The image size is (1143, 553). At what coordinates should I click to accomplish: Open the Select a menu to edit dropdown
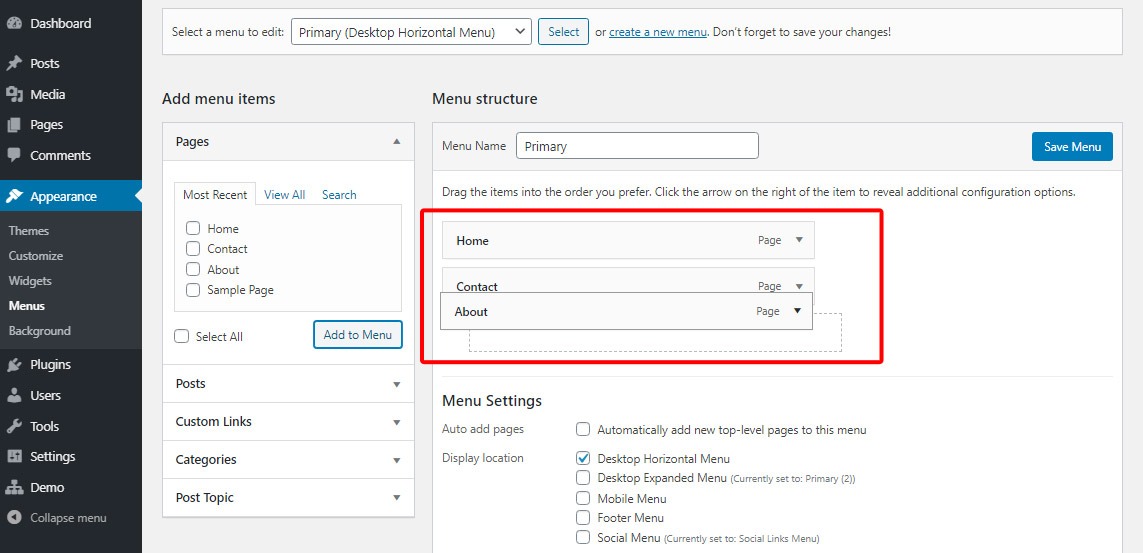[411, 32]
